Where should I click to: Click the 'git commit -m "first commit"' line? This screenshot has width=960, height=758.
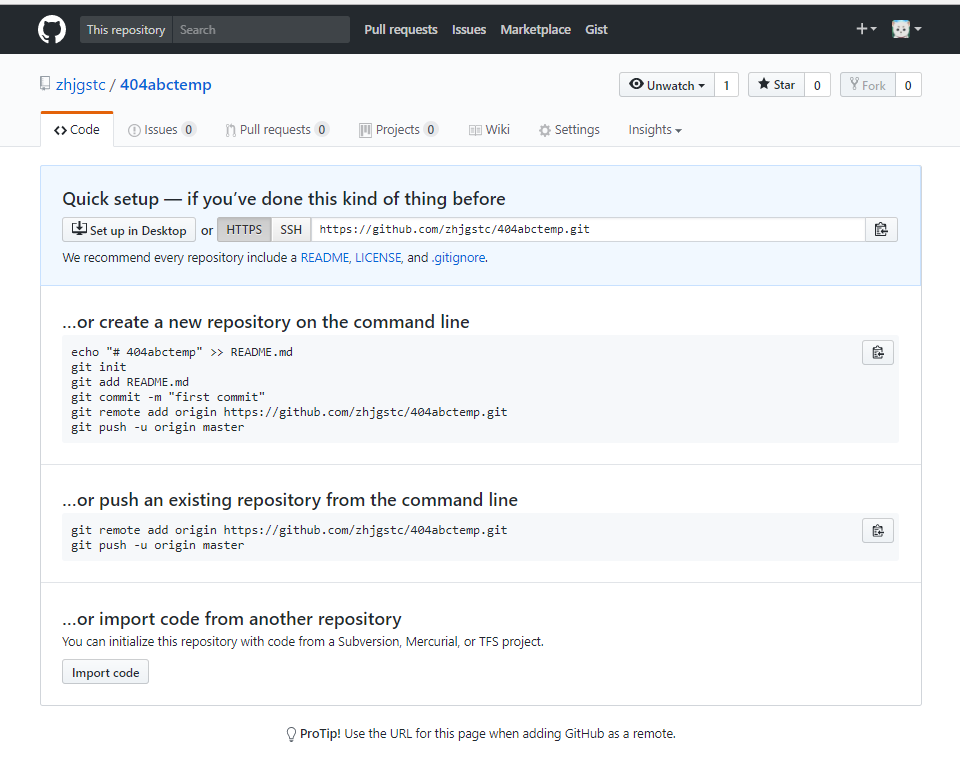point(168,397)
